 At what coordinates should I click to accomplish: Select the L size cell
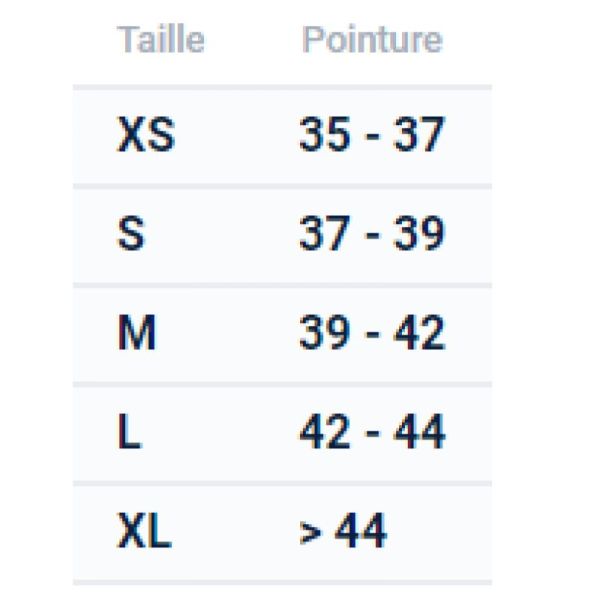click(129, 431)
